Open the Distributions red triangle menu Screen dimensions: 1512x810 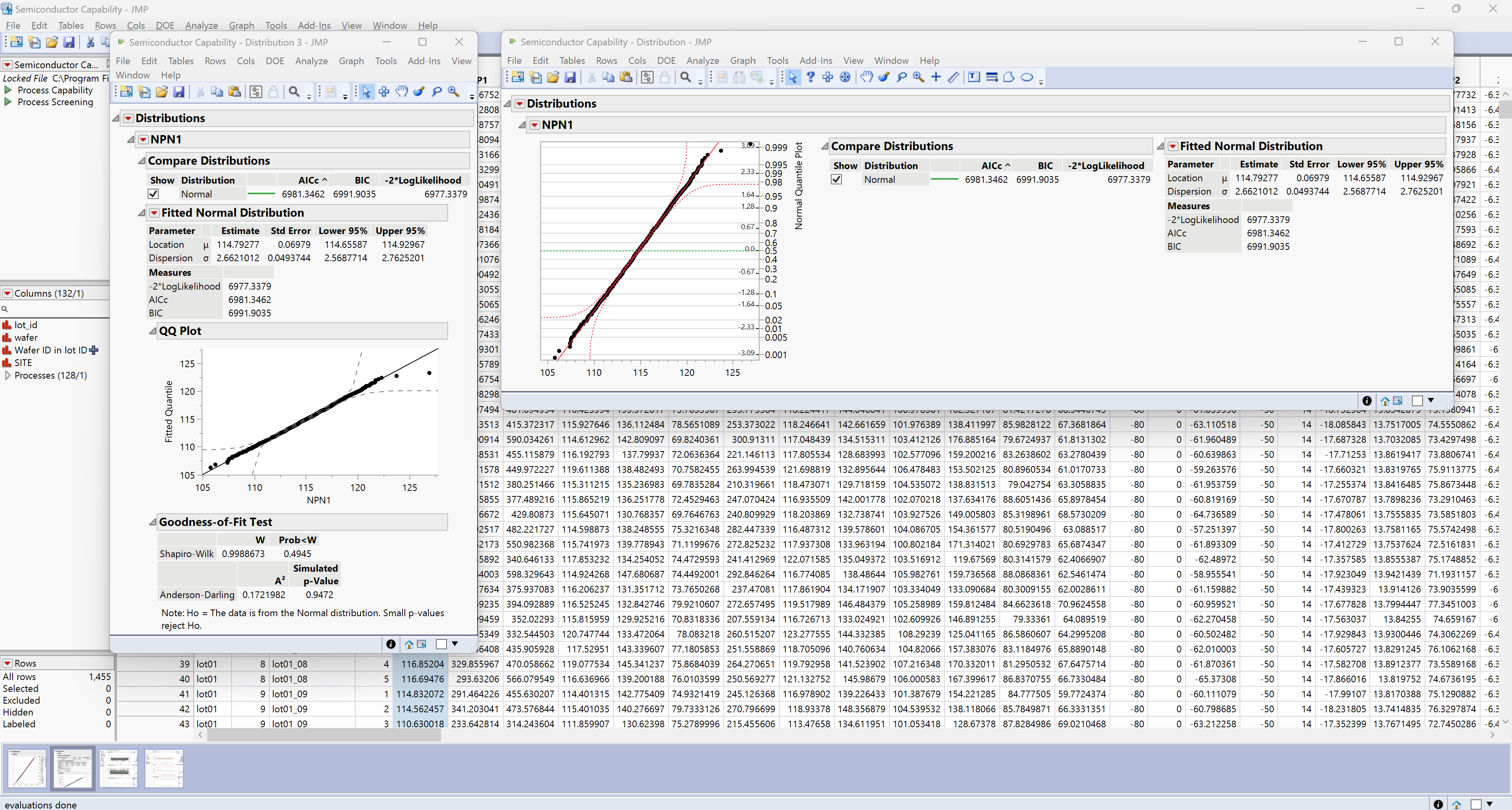520,103
